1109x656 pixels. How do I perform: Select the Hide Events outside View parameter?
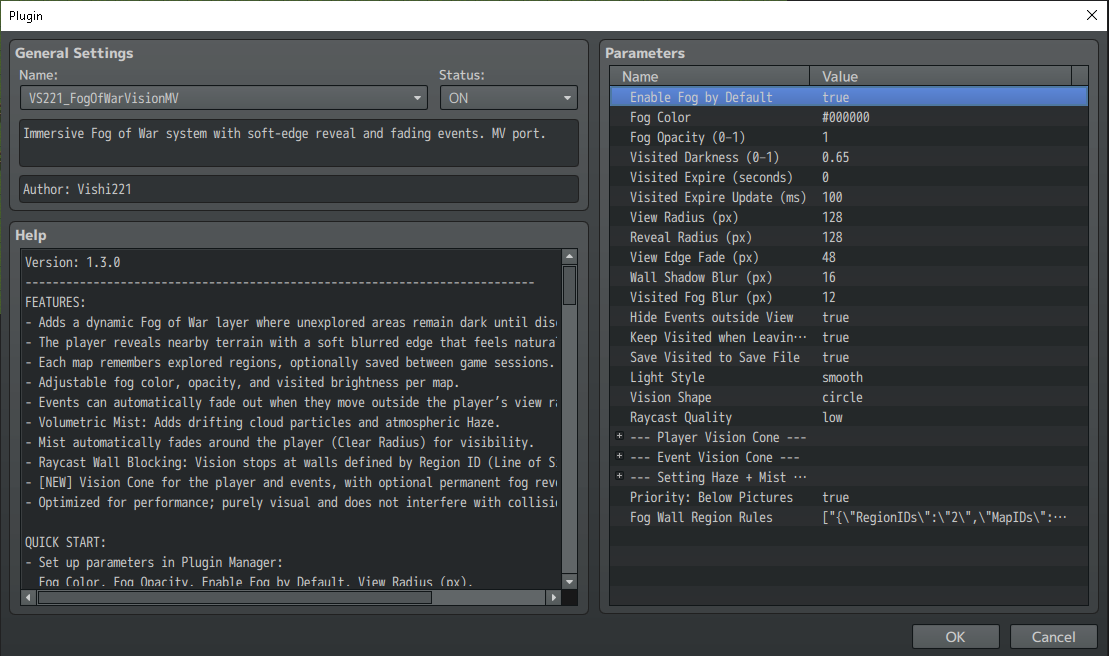pos(712,317)
